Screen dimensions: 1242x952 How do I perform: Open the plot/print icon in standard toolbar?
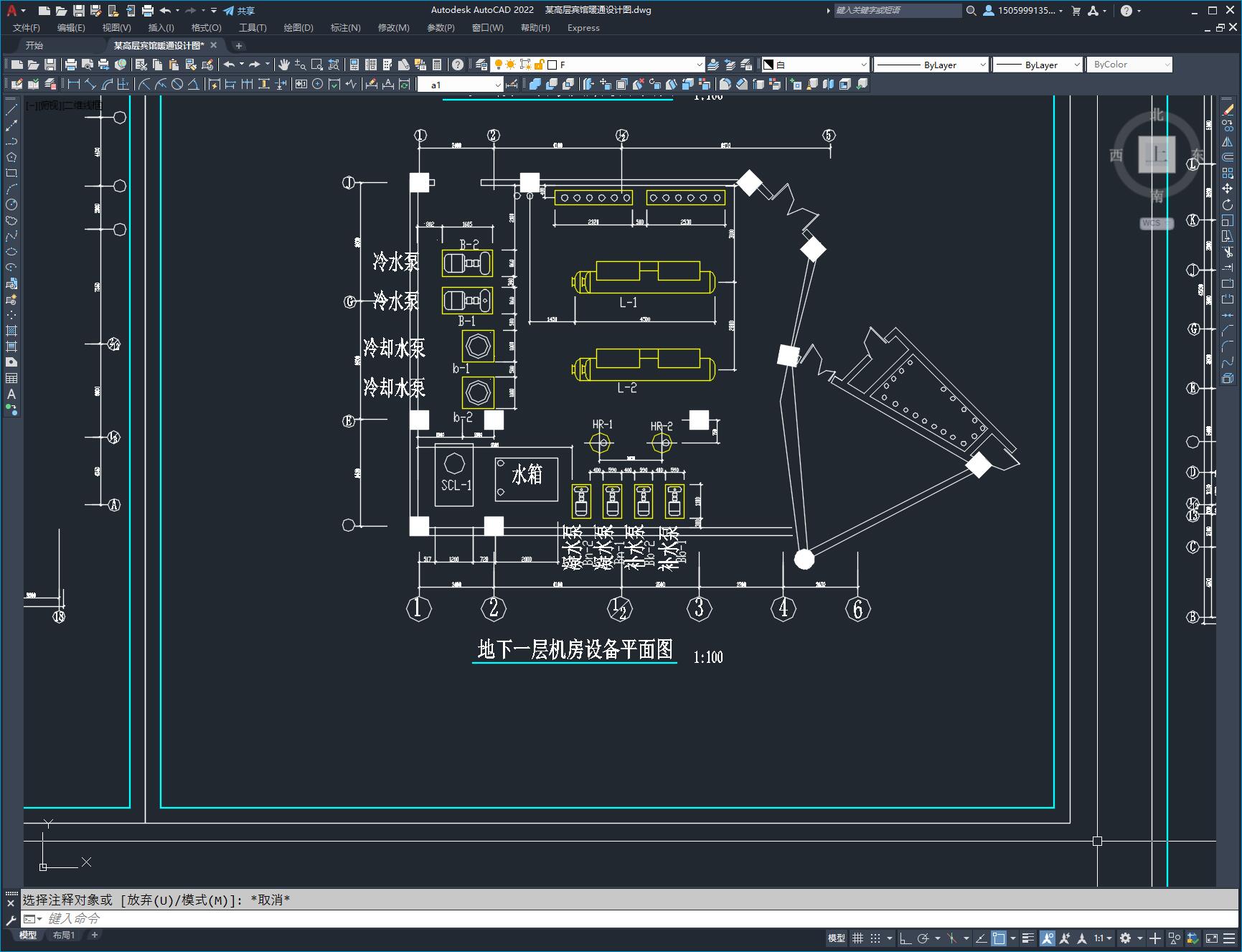click(x=71, y=65)
